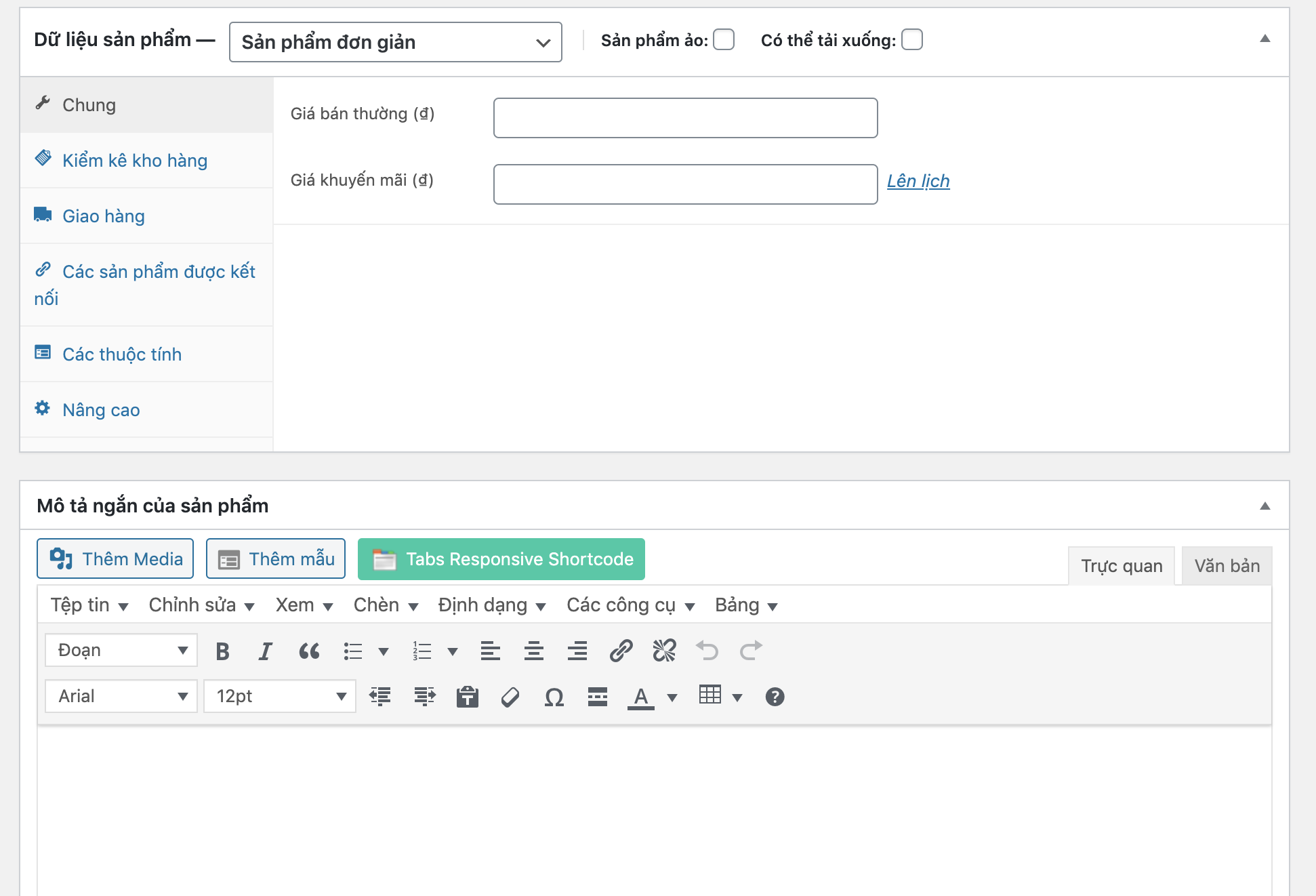Click Giá bán thường price input field
The image size is (1316, 896).
pyautogui.click(x=685, y=117)
